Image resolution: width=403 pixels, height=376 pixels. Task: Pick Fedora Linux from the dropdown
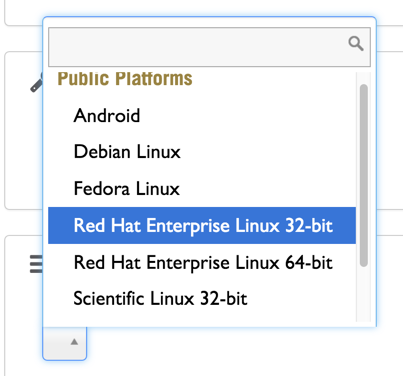[x=202, y=189]
